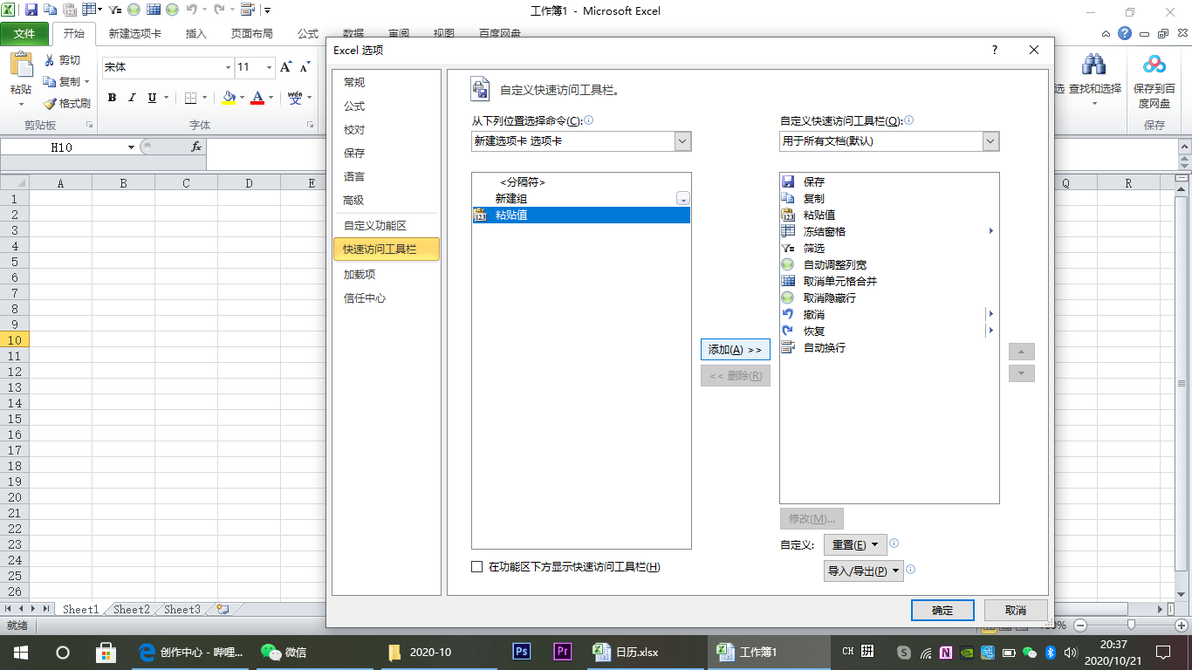Open Microsoft Store from the taskbar
Viewport: 1192px width, 670px height.
[106, 653]
